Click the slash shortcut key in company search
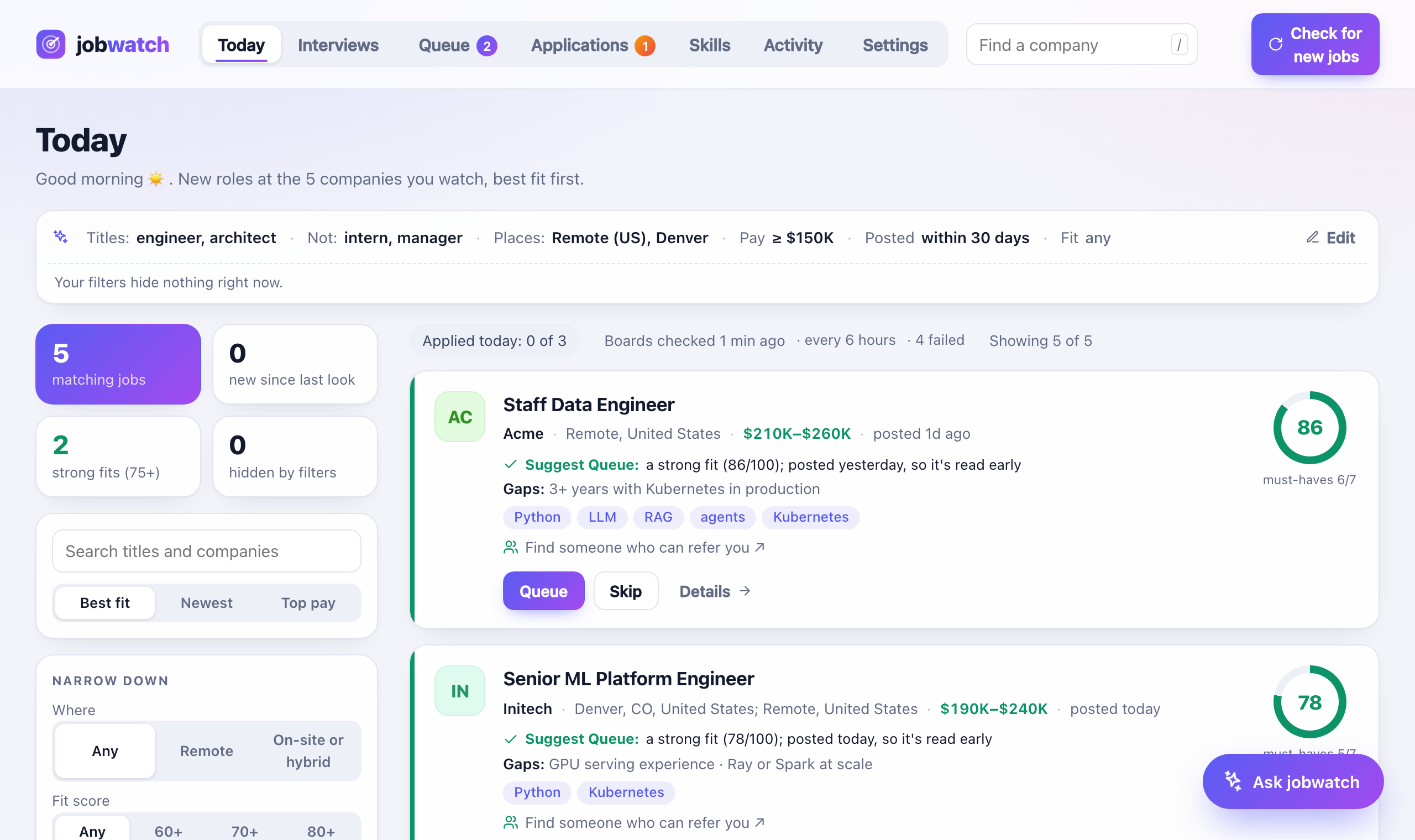The image size is (1415, 840). 1179,44
